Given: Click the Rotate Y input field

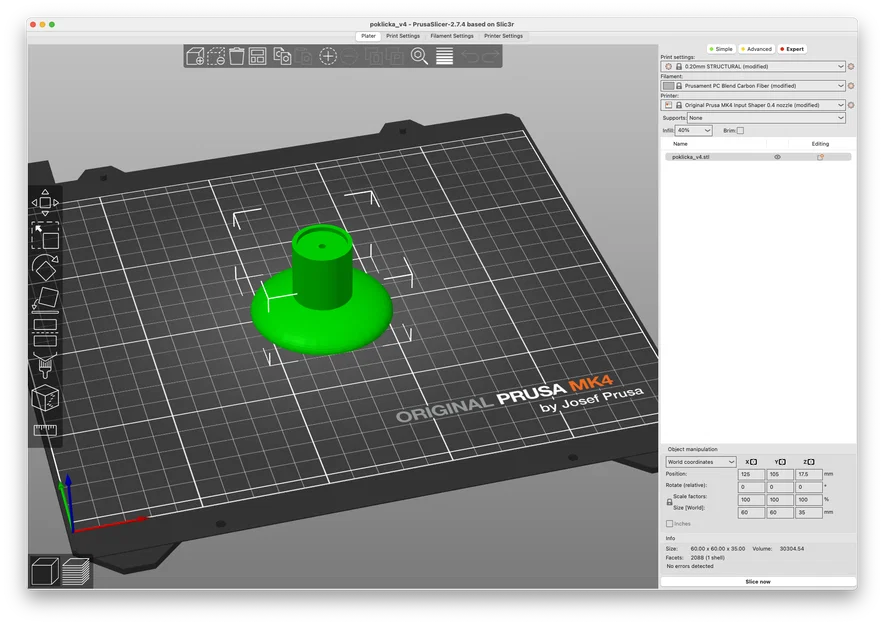Looking at the screenshot, I should click(x=780, y=487).
